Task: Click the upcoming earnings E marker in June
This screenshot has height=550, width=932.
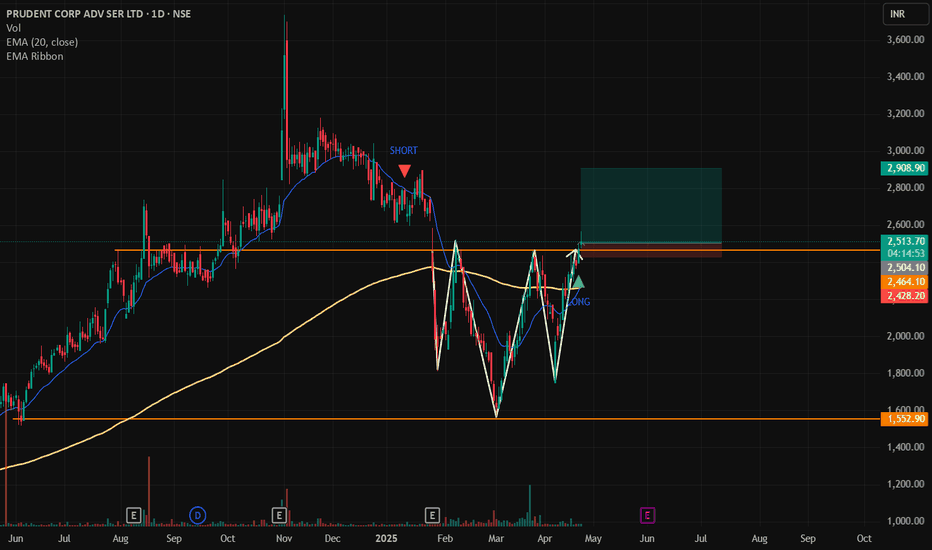Action: coord(647,516)
